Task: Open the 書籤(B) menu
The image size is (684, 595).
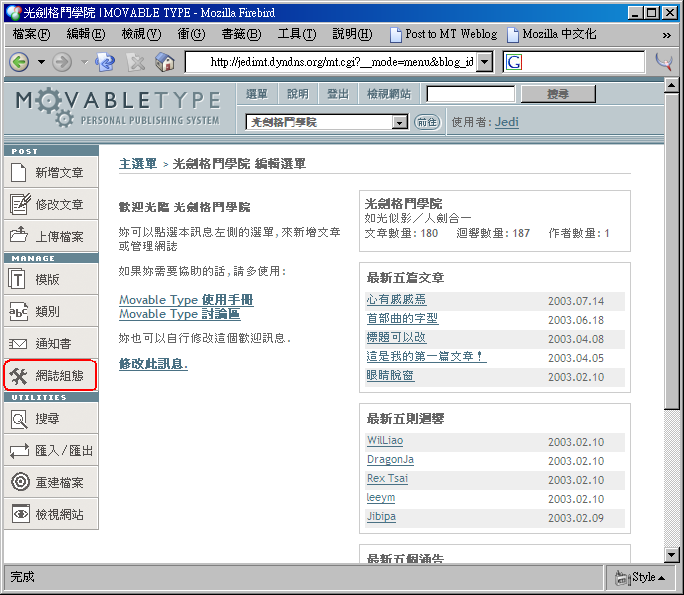Action: click(x=241, y=34)
